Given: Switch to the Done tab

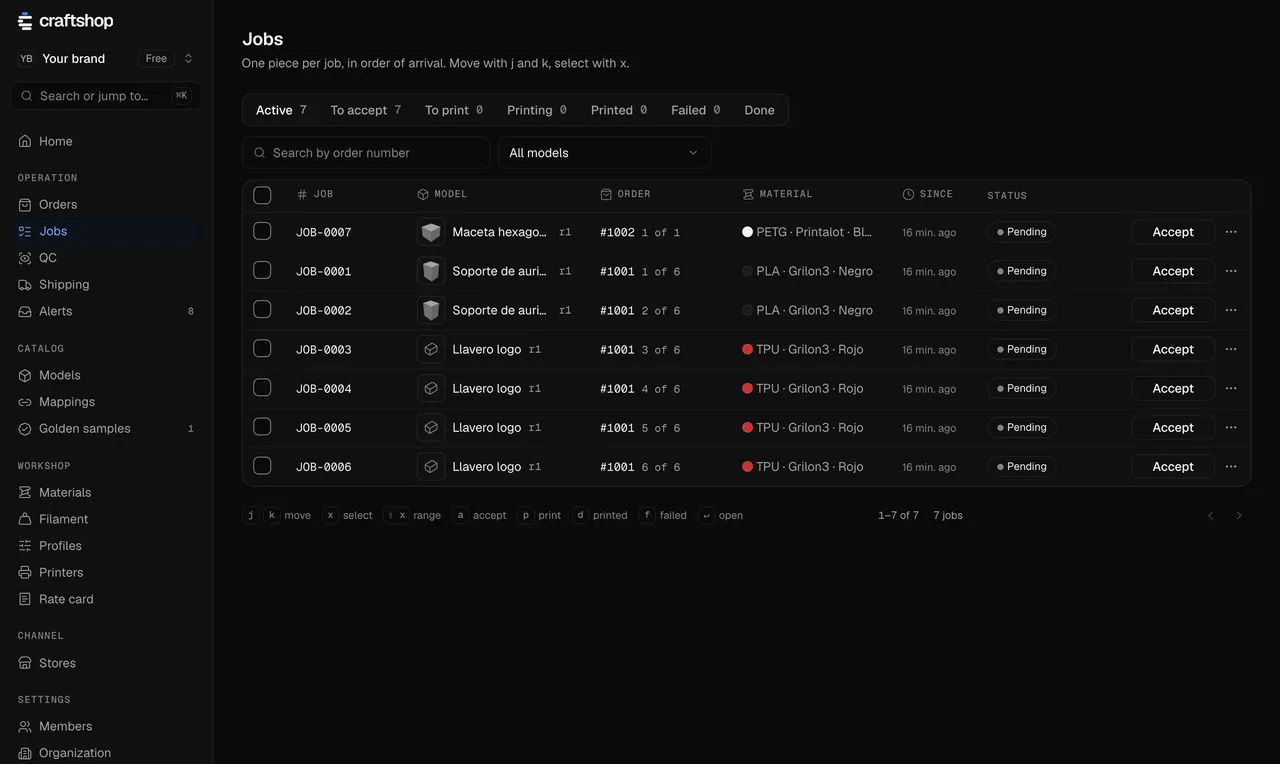Looking at the screenshot, I should click(759, 110).
